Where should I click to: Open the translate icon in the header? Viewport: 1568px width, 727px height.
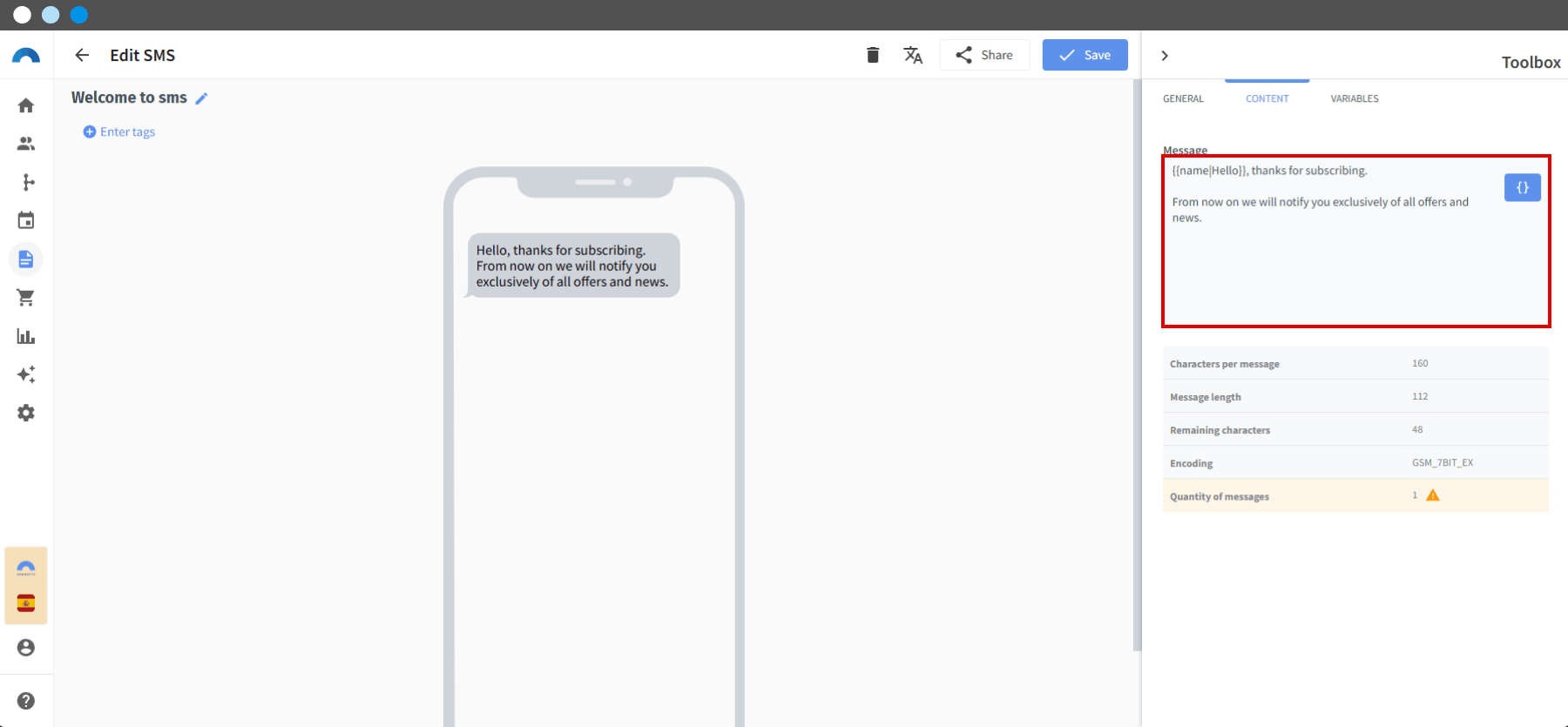(x=913, y=55)
